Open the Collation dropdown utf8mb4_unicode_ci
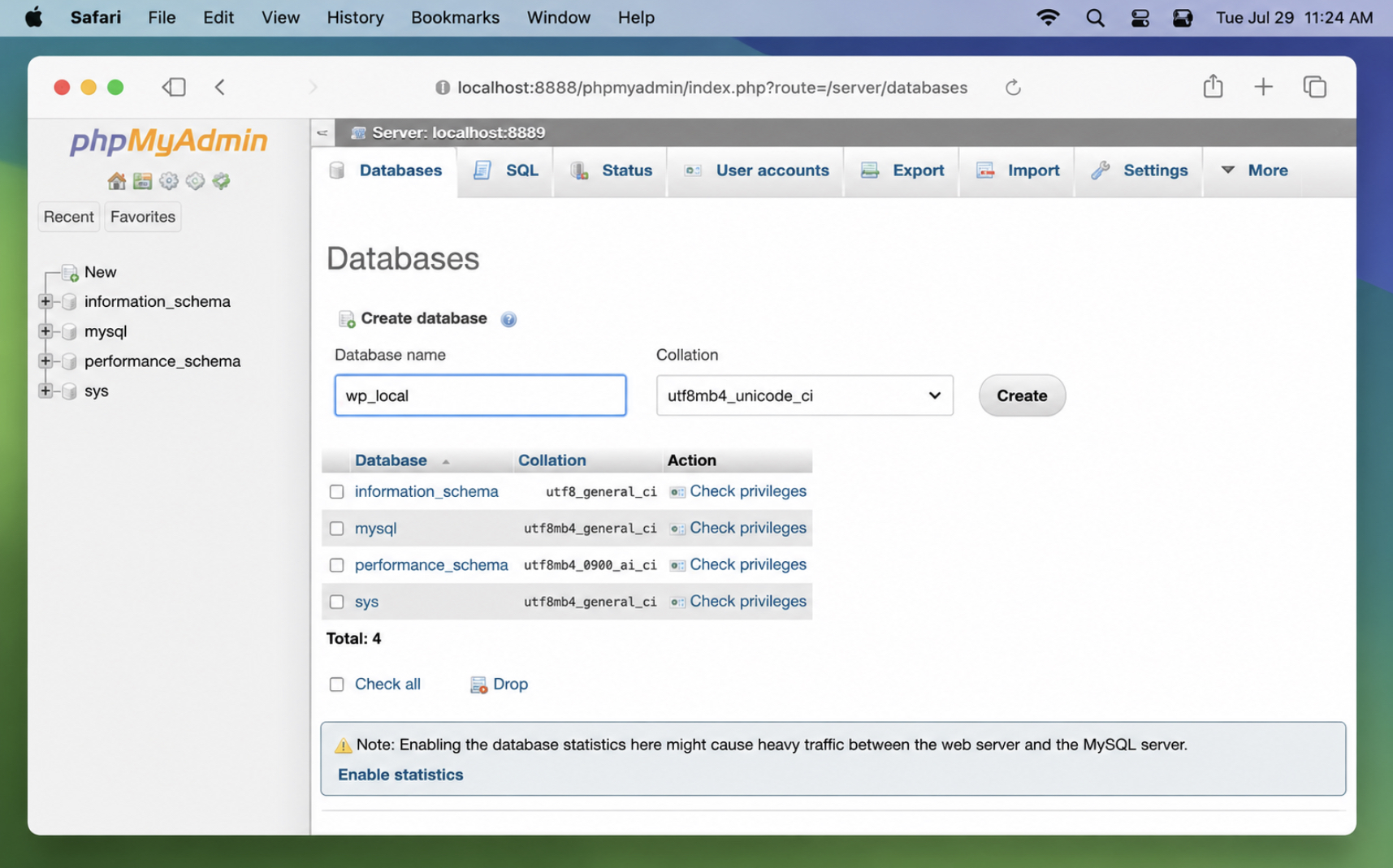This screenshot has height=868, width=1393. (804, 395)
